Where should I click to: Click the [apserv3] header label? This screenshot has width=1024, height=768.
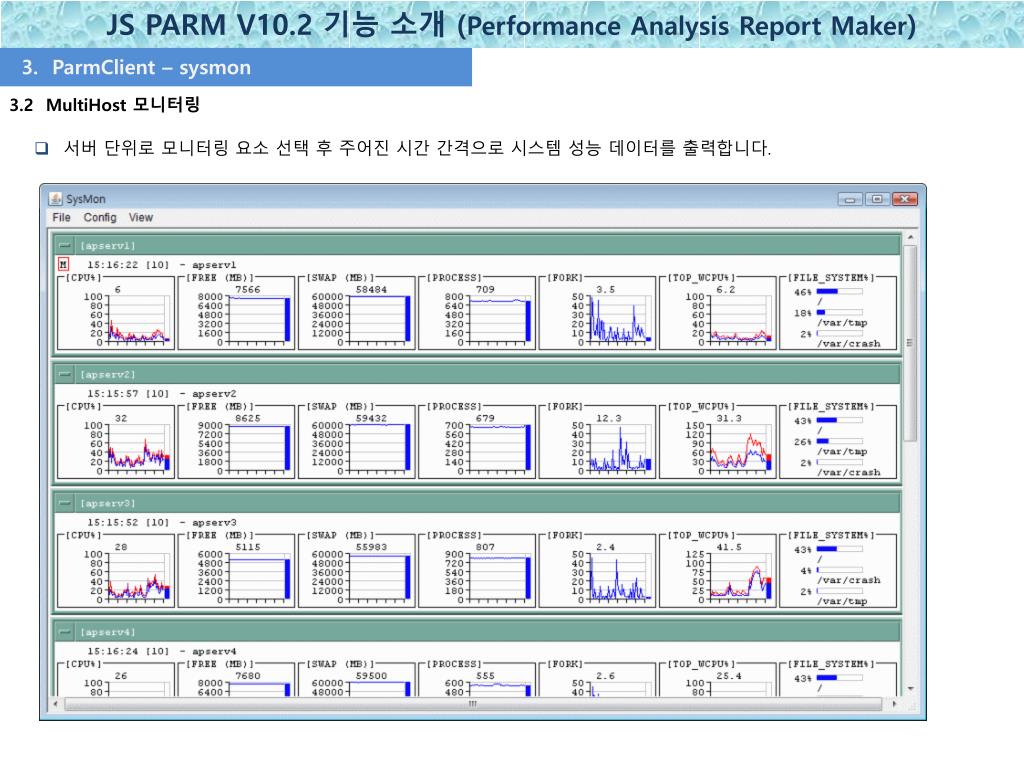coord(108,503)
